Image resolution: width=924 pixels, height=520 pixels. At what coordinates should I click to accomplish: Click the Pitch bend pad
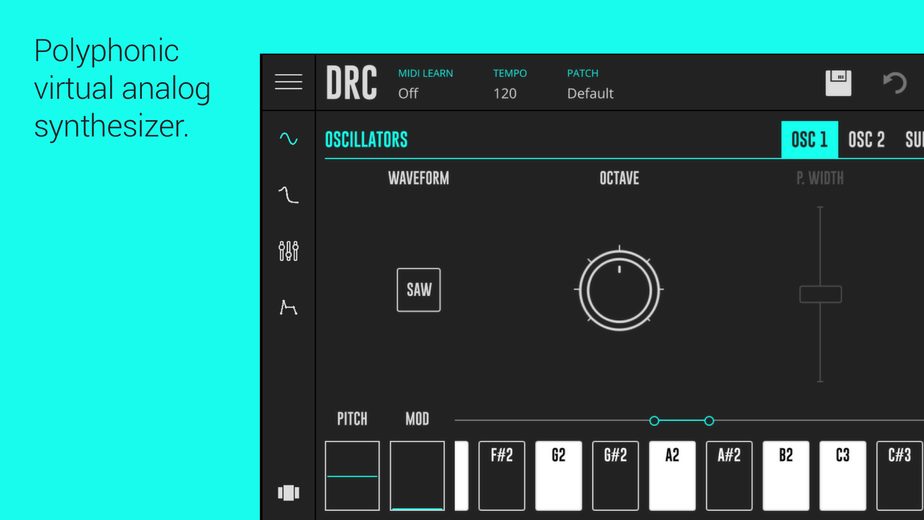tap(352, 476)
